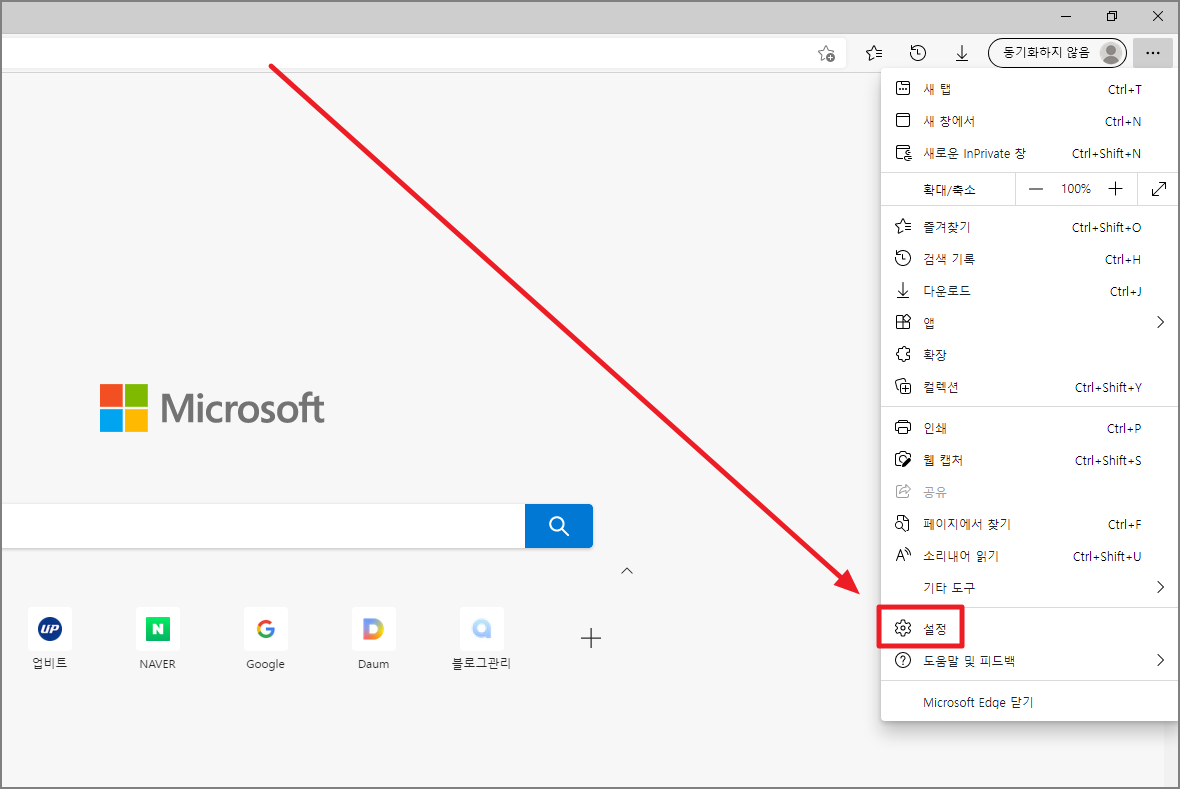Open the Downloads toolbar icon
1180x789 pixels.
961,53
